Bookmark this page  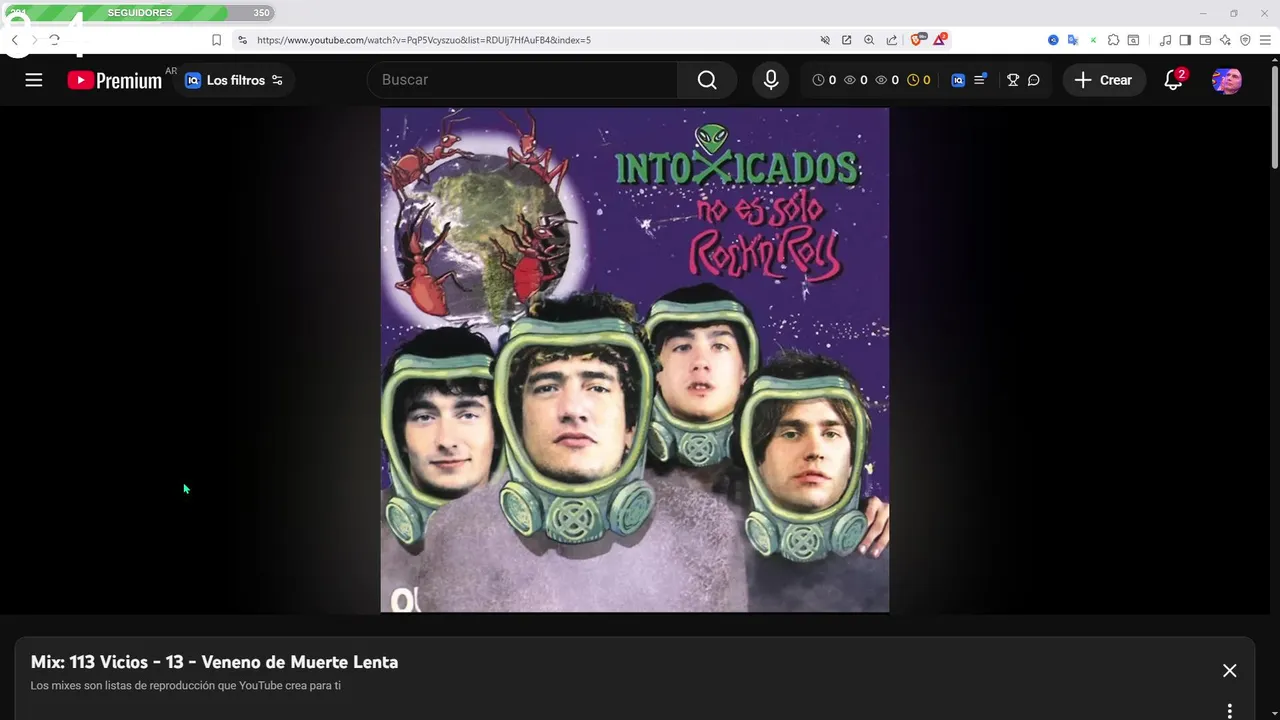pos(216,40)
